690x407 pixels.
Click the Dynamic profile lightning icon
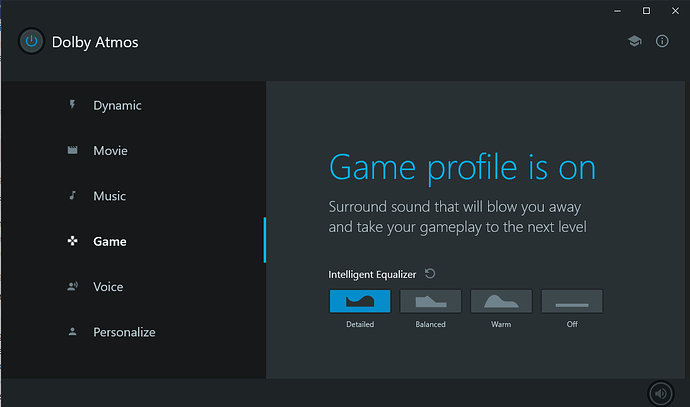[x=72, y=105]
